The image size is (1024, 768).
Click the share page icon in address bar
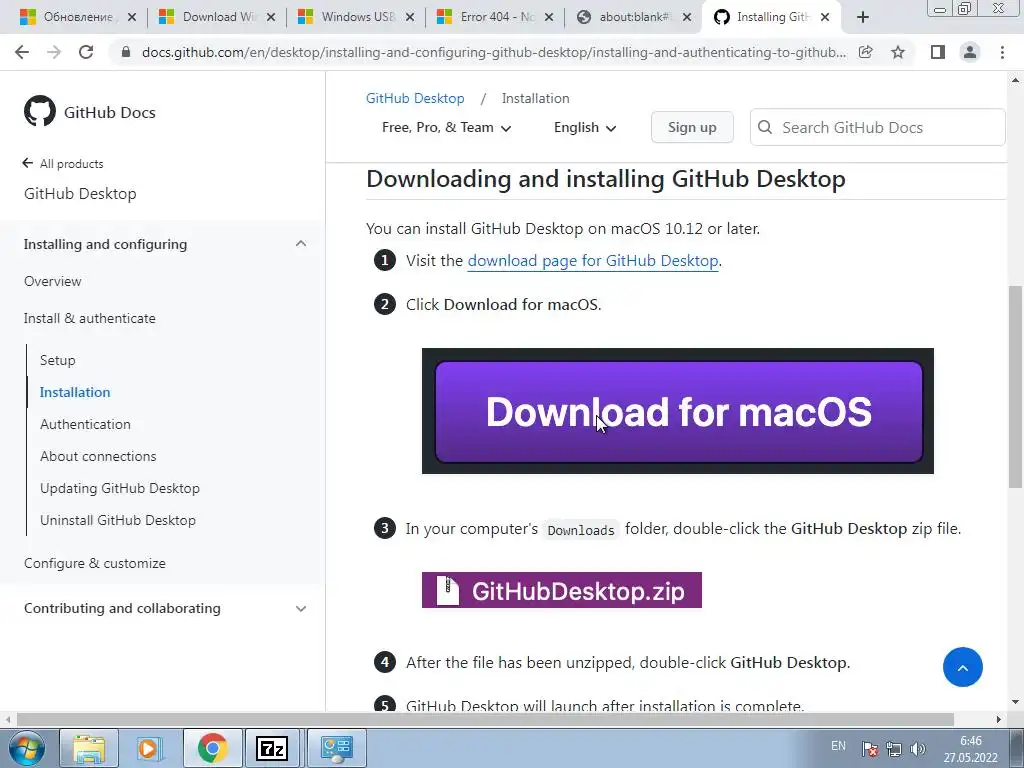click(866, 52)
